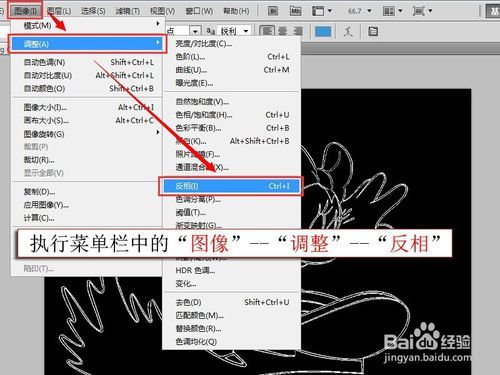The height and width of the screenshot is (375, 500).
Task: Open 亮度/对比度(C)... adjustment
Action: [232, 44]
